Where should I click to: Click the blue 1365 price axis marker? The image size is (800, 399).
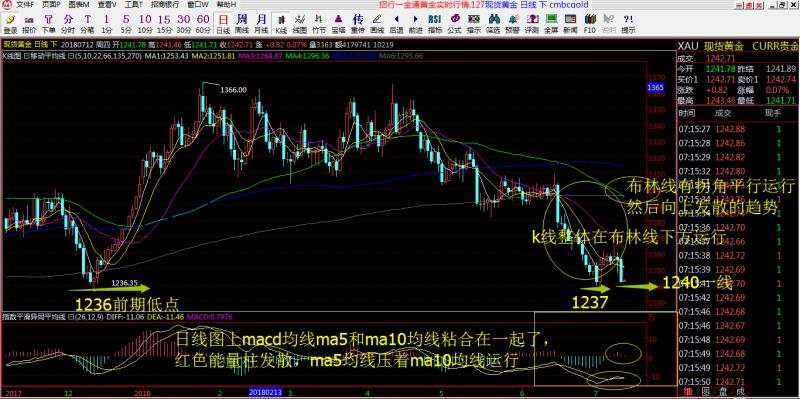(x=655, y=88)
